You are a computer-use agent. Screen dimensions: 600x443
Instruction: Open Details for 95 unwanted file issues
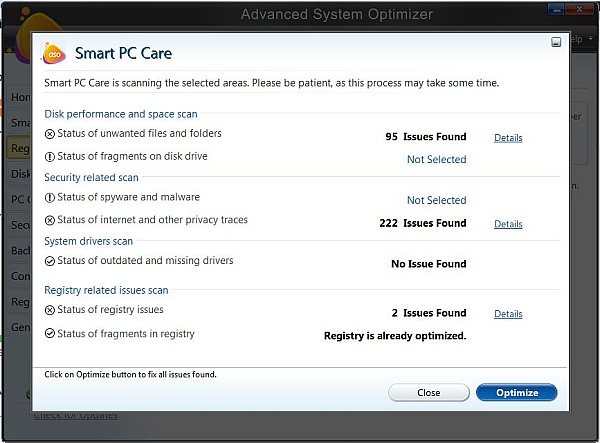pos(508,138)
